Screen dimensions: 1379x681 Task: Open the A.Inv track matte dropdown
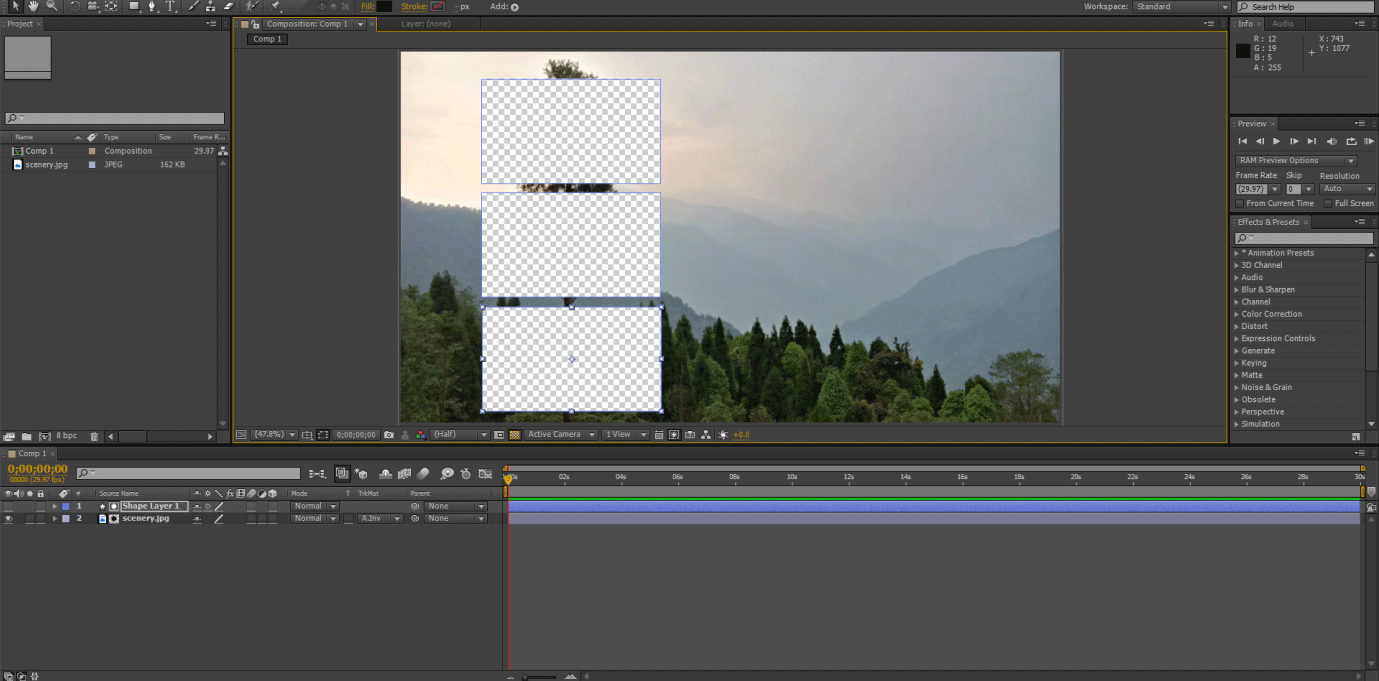tap(380, 518)
